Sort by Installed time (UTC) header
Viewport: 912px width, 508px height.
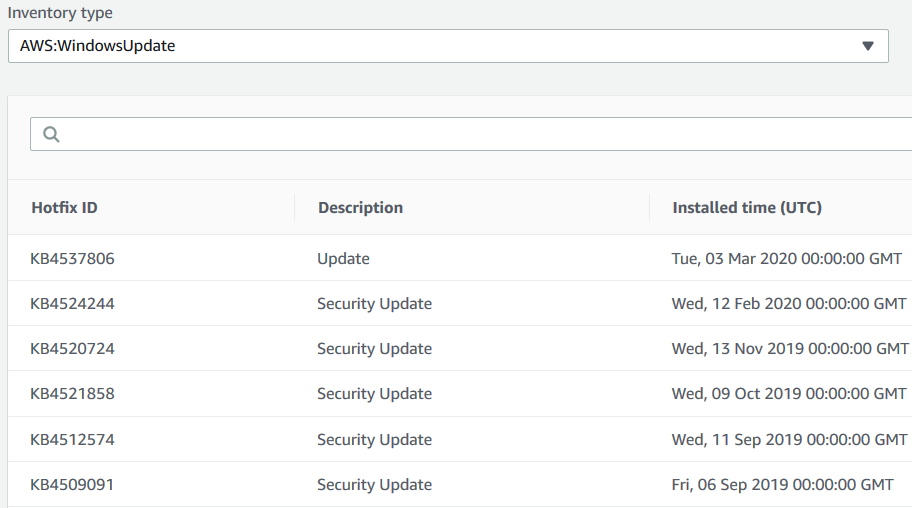[x=747, y=208]
